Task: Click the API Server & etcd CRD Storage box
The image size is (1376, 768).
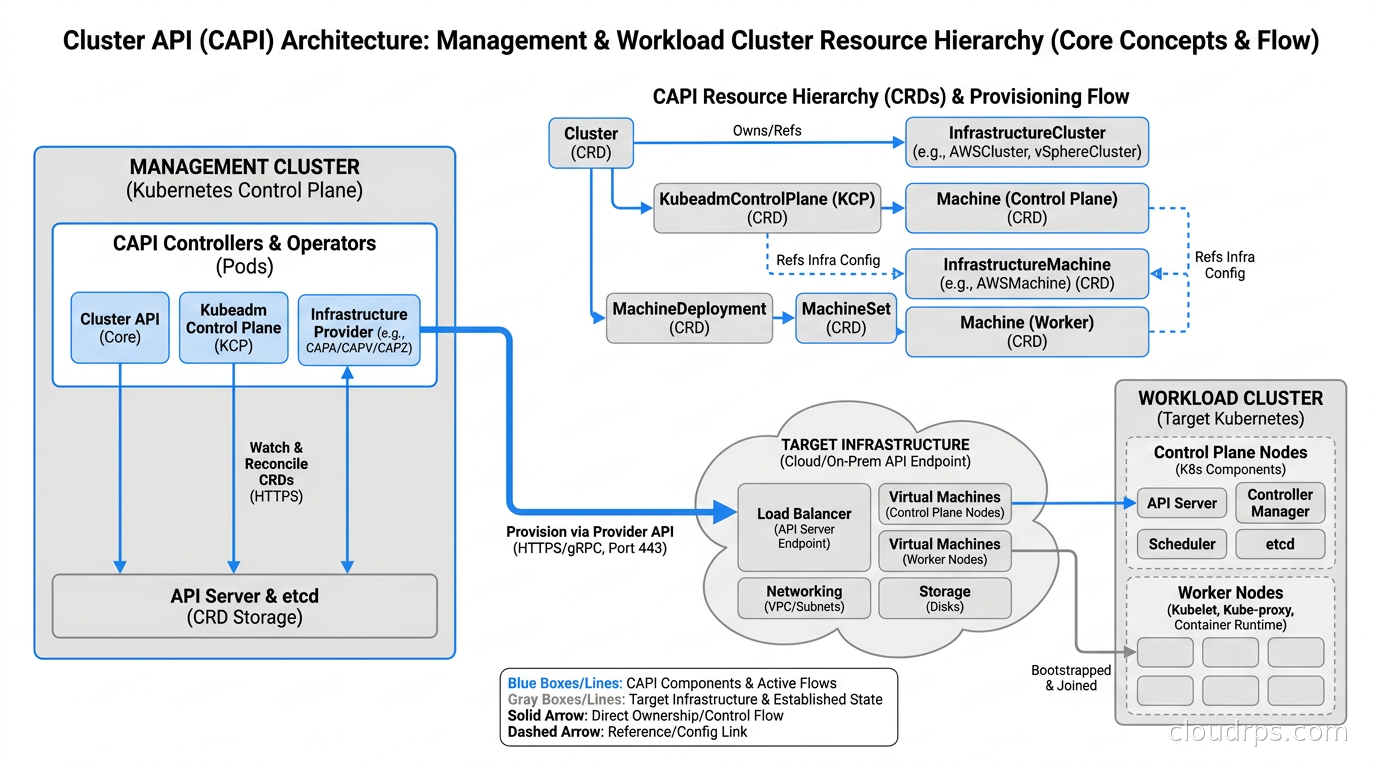Action: [x=245, y=606]
